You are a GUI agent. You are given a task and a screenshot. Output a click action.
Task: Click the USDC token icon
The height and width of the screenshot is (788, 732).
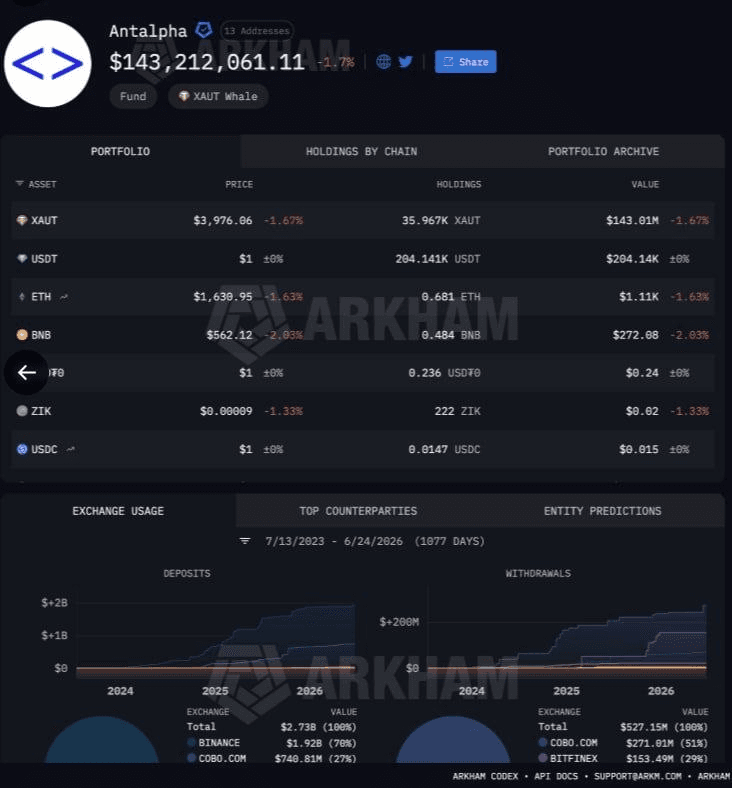click(x=22, y=449)
